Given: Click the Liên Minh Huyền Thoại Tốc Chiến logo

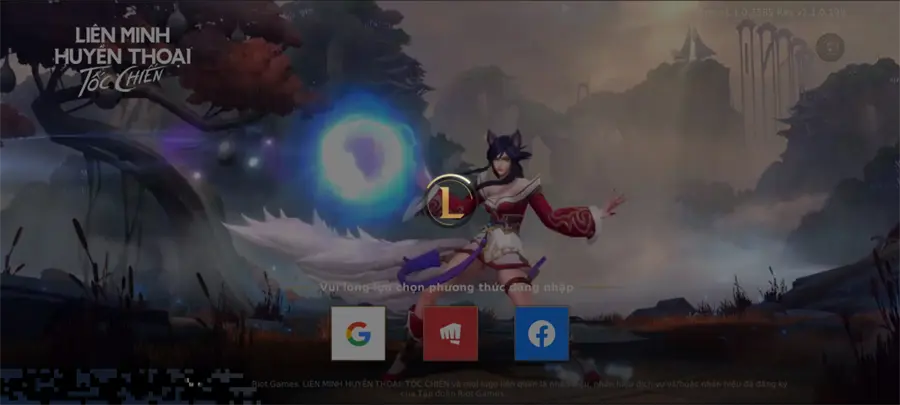Looking at the screenshot, I should tap(122, 60).
